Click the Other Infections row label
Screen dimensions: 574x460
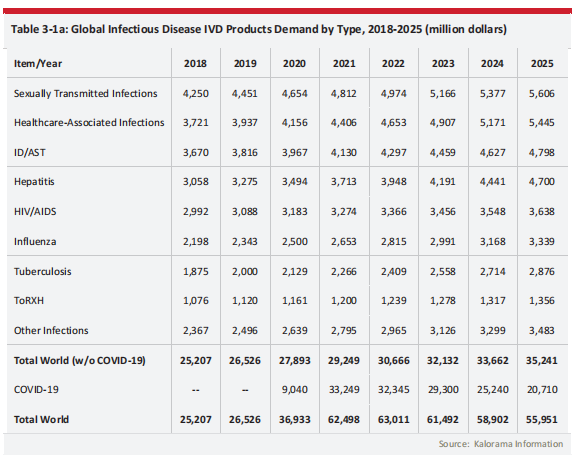51,330
